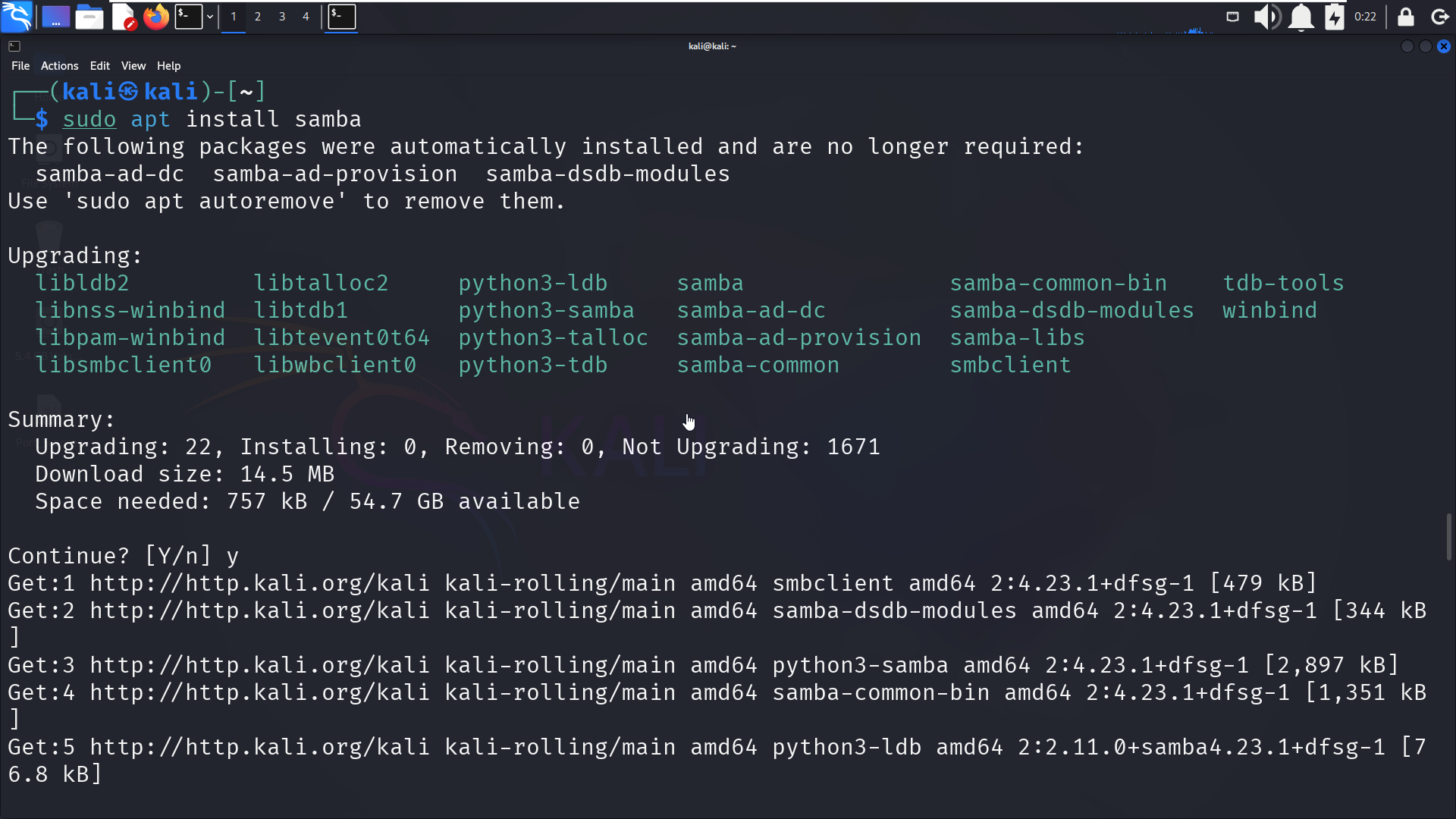Open the Actions menu in the terminal
This screenshot has width=1456, height=819.
tap(59, 66)
